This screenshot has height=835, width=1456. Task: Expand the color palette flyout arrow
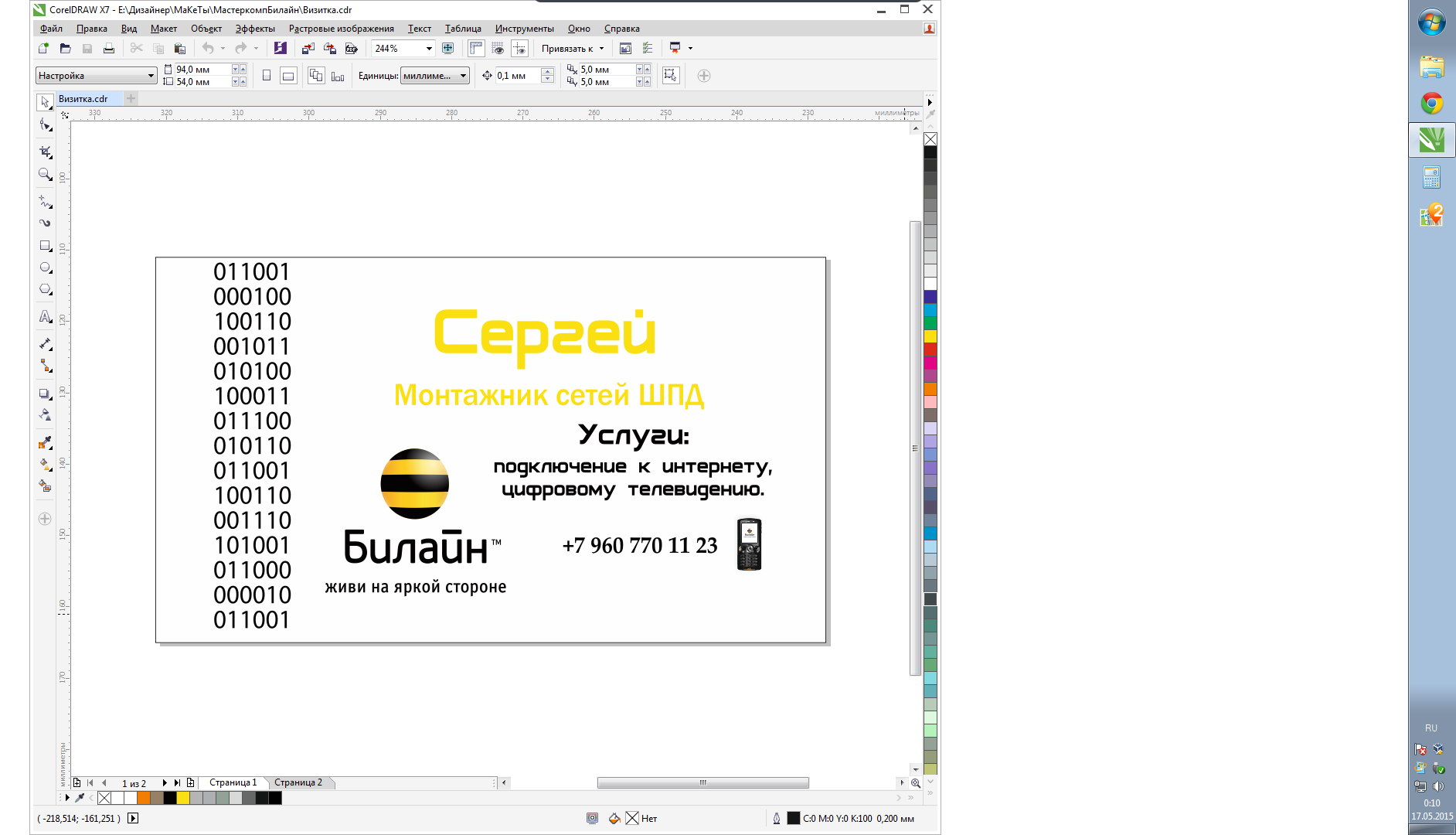(930, 102)
